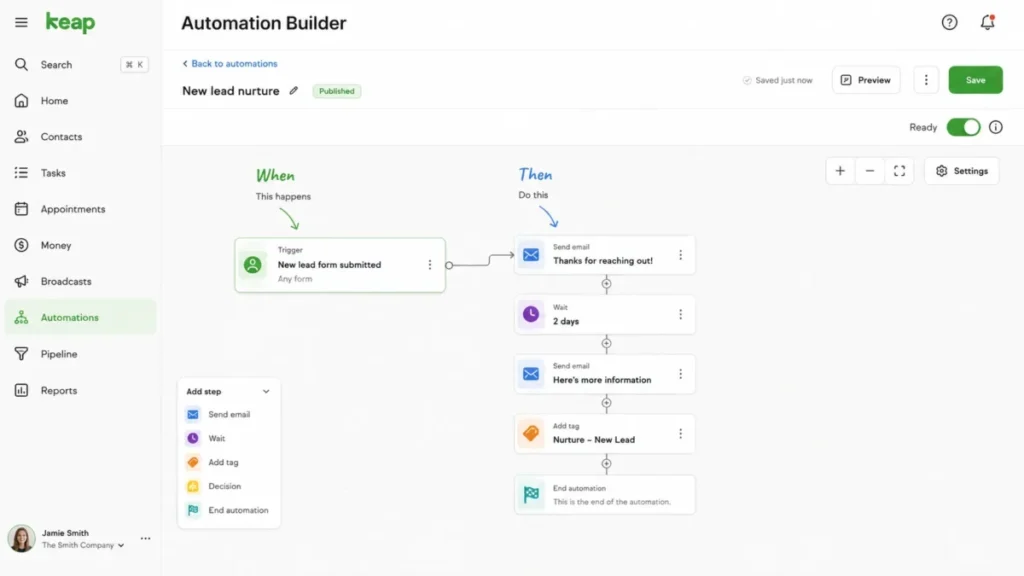The height and width of the screenshot is (576, 1024).
Task: Click the 'Saved just now' status text
Action: tap(784, 80)
